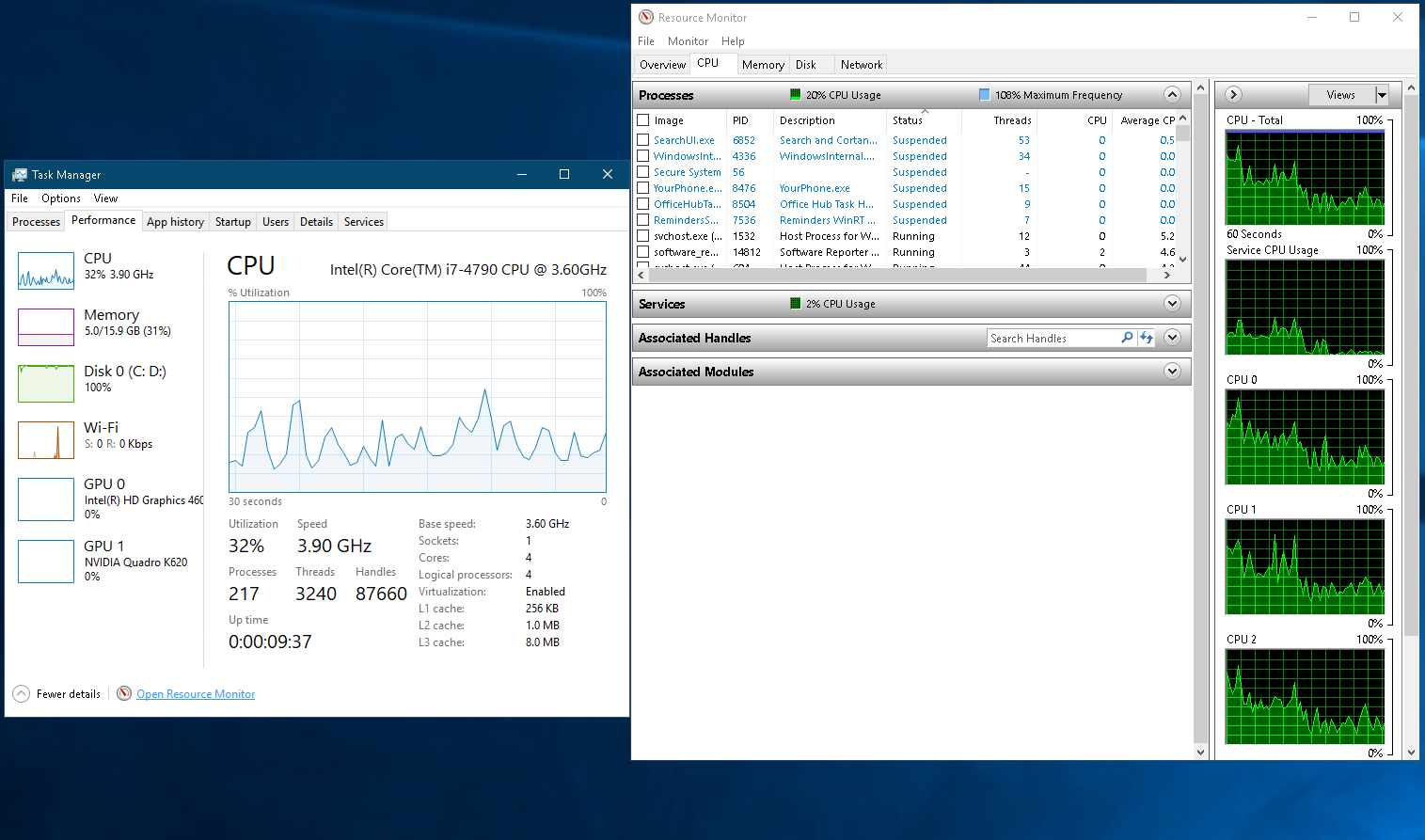The height and width of the screenshot is (840, 1425).
Task: Switch to the Details tab
Action: [x=316, y=222]
